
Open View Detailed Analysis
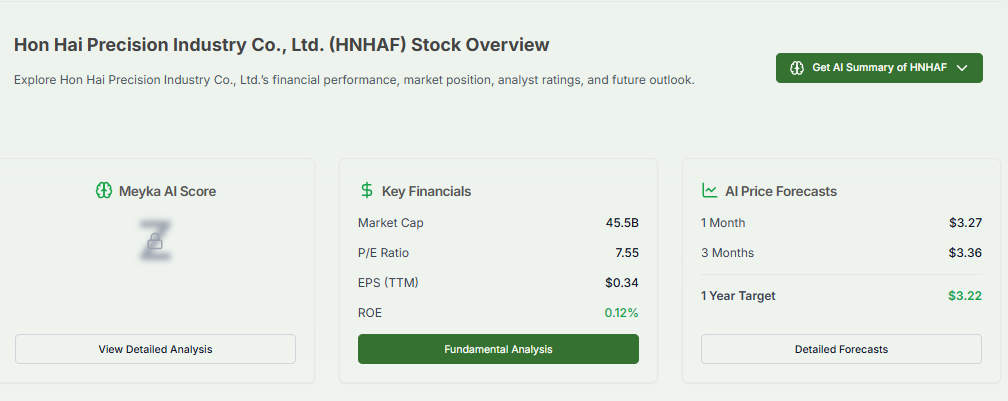pos(156,350)
